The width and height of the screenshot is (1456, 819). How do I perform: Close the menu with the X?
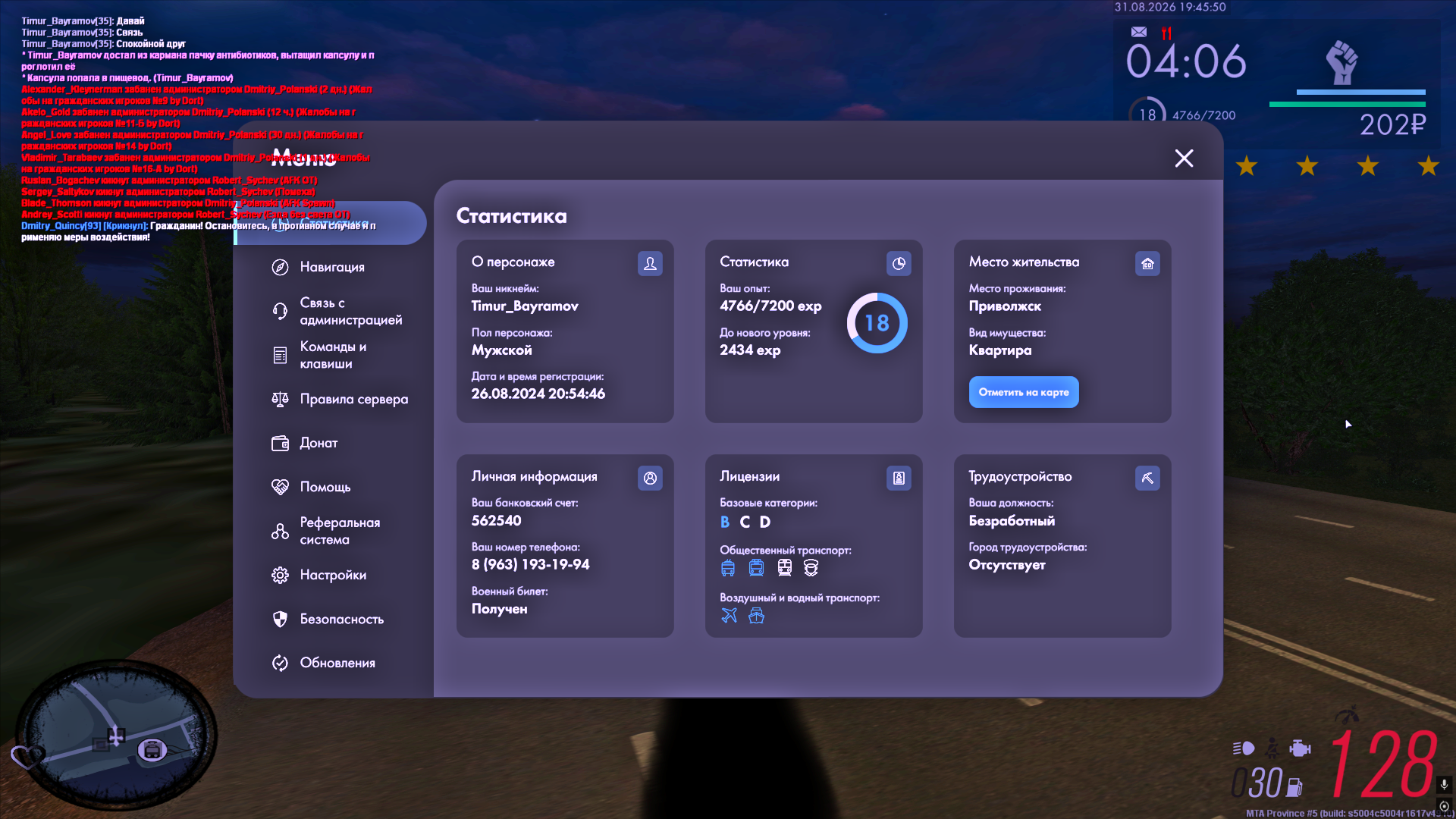(x=1184, y=158)
